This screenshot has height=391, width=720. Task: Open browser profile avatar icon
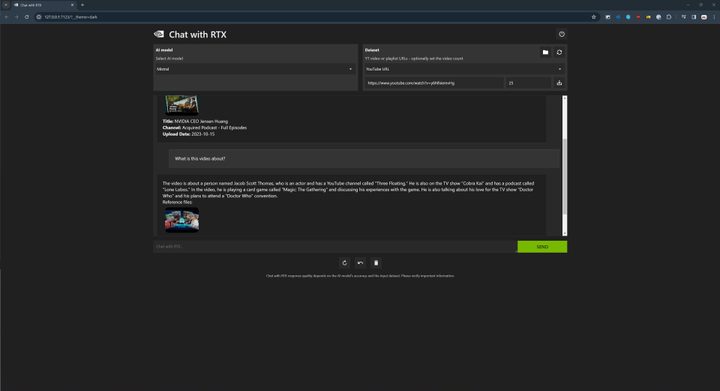pos(704,17)
